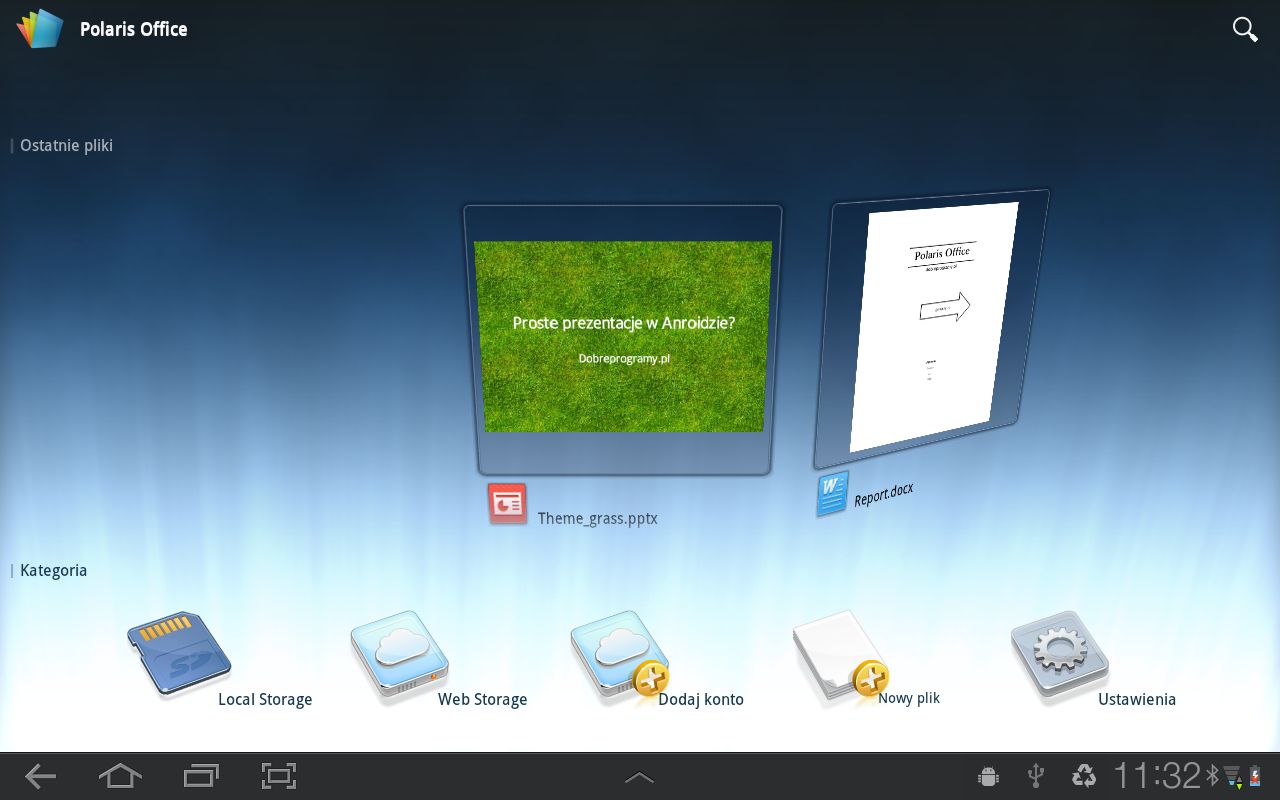This screenshot has width=1280, height=800.
Task: Go back with the Android back arrow
Action: click(41, 776)
